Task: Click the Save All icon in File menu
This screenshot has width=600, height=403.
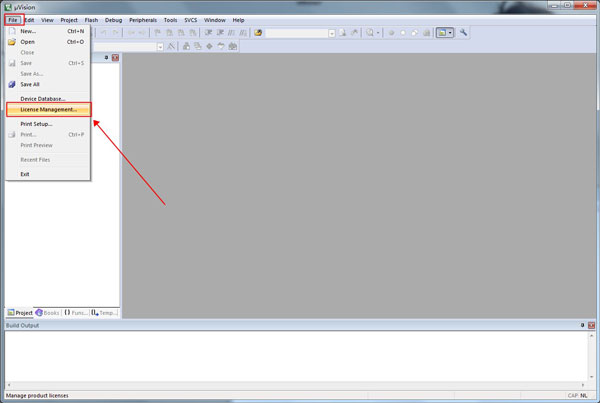Action: click(12, 84)
